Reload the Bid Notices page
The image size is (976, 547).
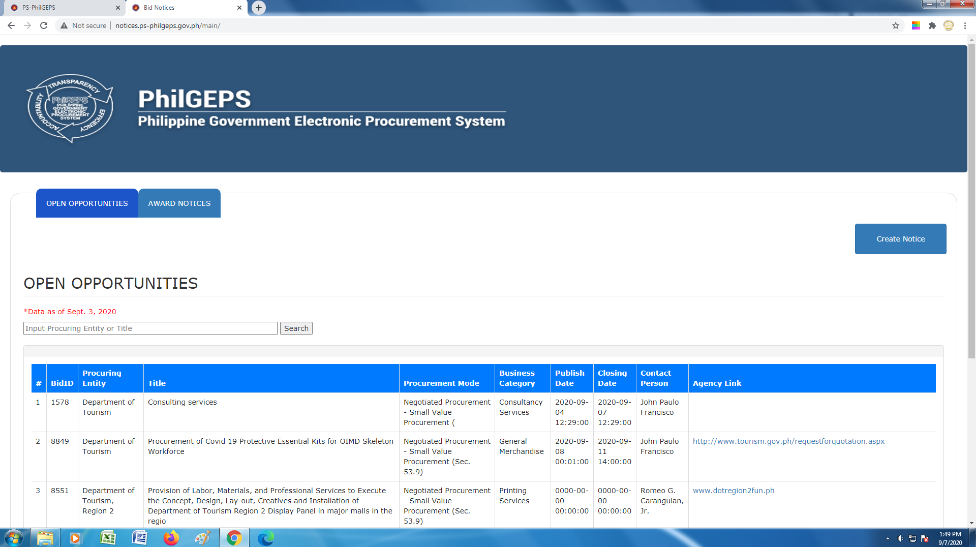click(44, 26)
